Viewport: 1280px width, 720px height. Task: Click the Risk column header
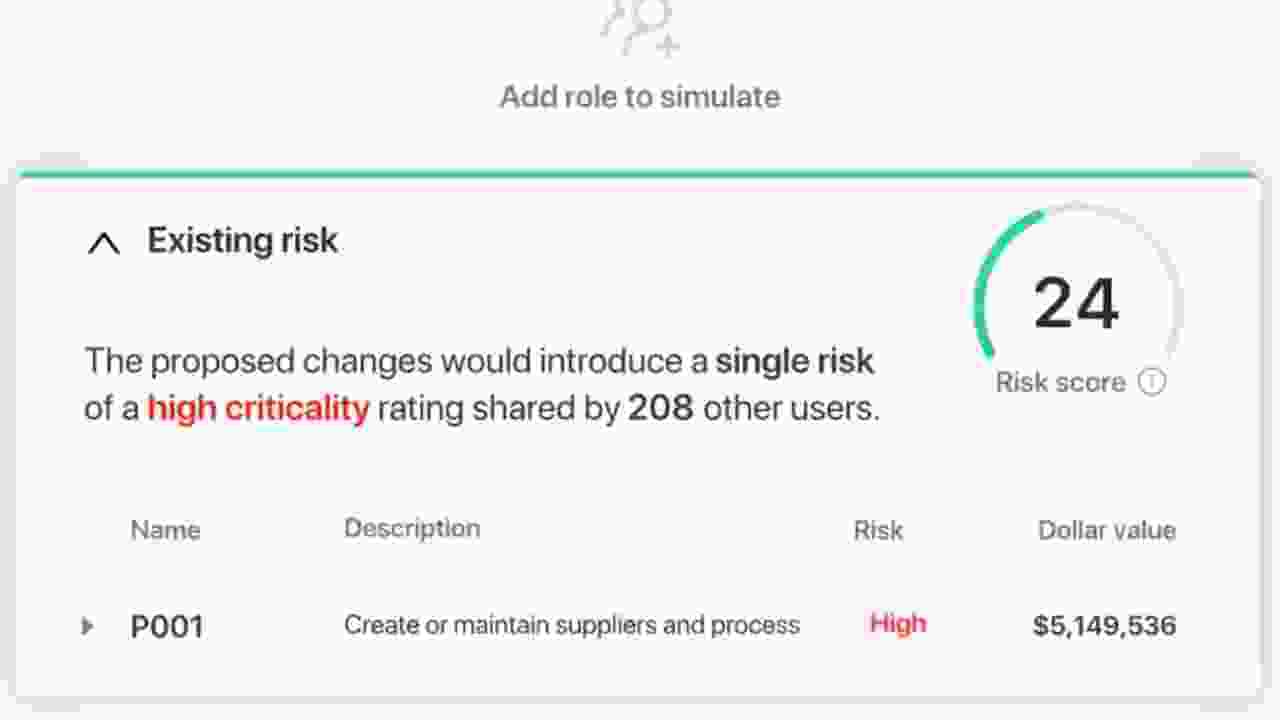[x=878, y=530]
